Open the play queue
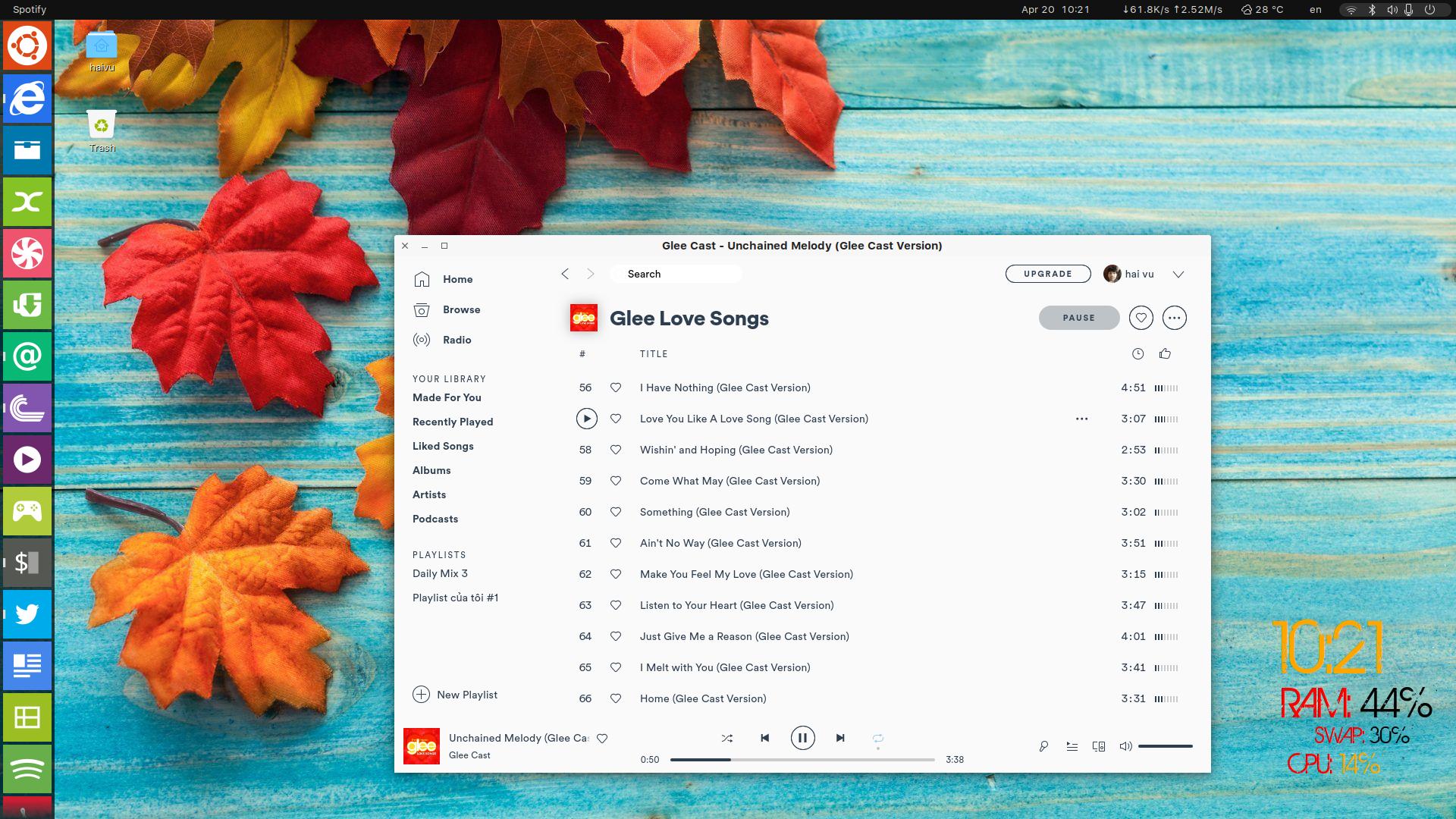Image resolution: width=1456 pixels, height=819 pixels. tap(1072, 746)
